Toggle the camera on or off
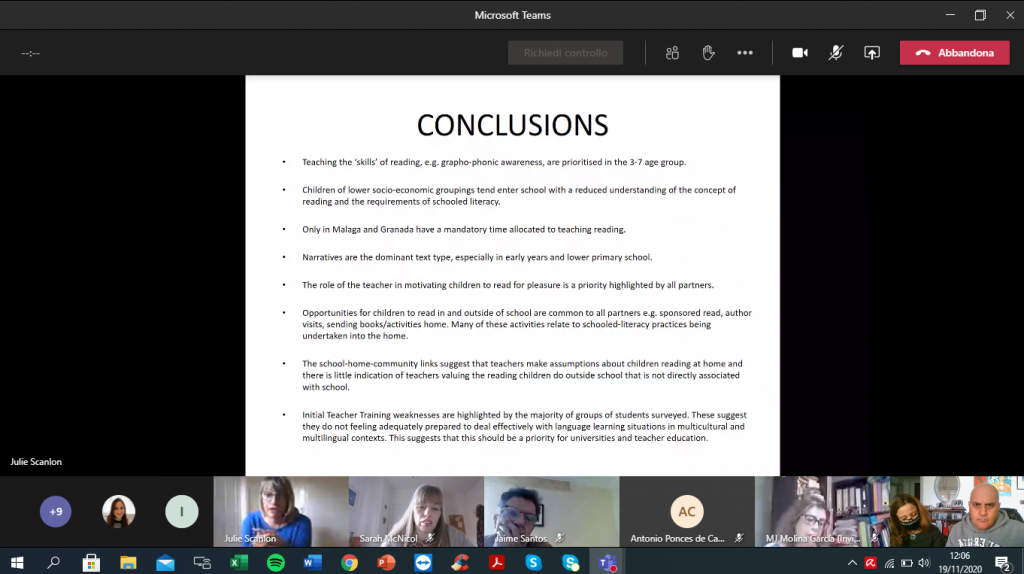 point(800,53)
